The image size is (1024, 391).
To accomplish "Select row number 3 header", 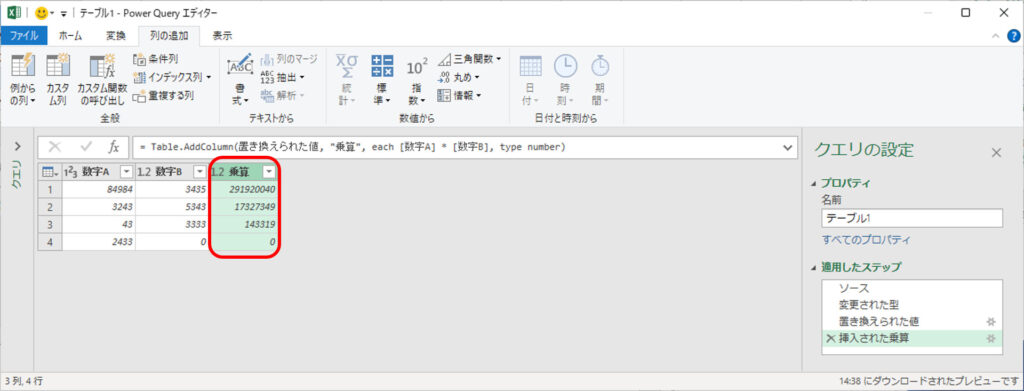I will [50, 224].
